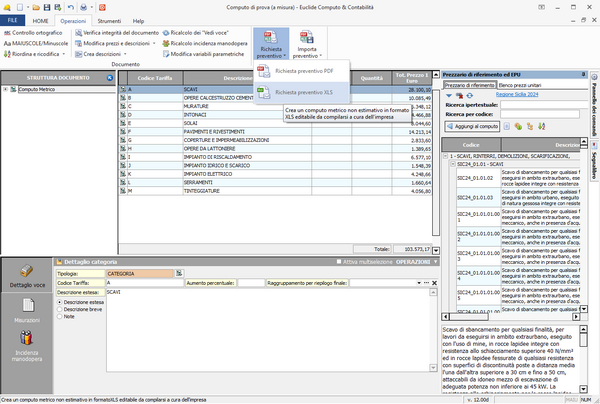Screen dimensions: 600x404
Task: Select Descrizione breve radio button
Action: [59, 309]
